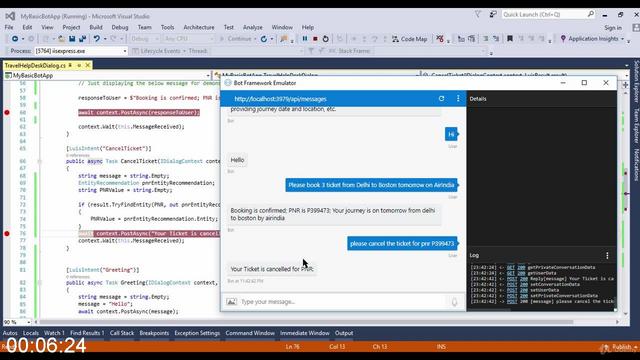Click the image upload icon in emulator
640x360 pixels.
[231, 302]
